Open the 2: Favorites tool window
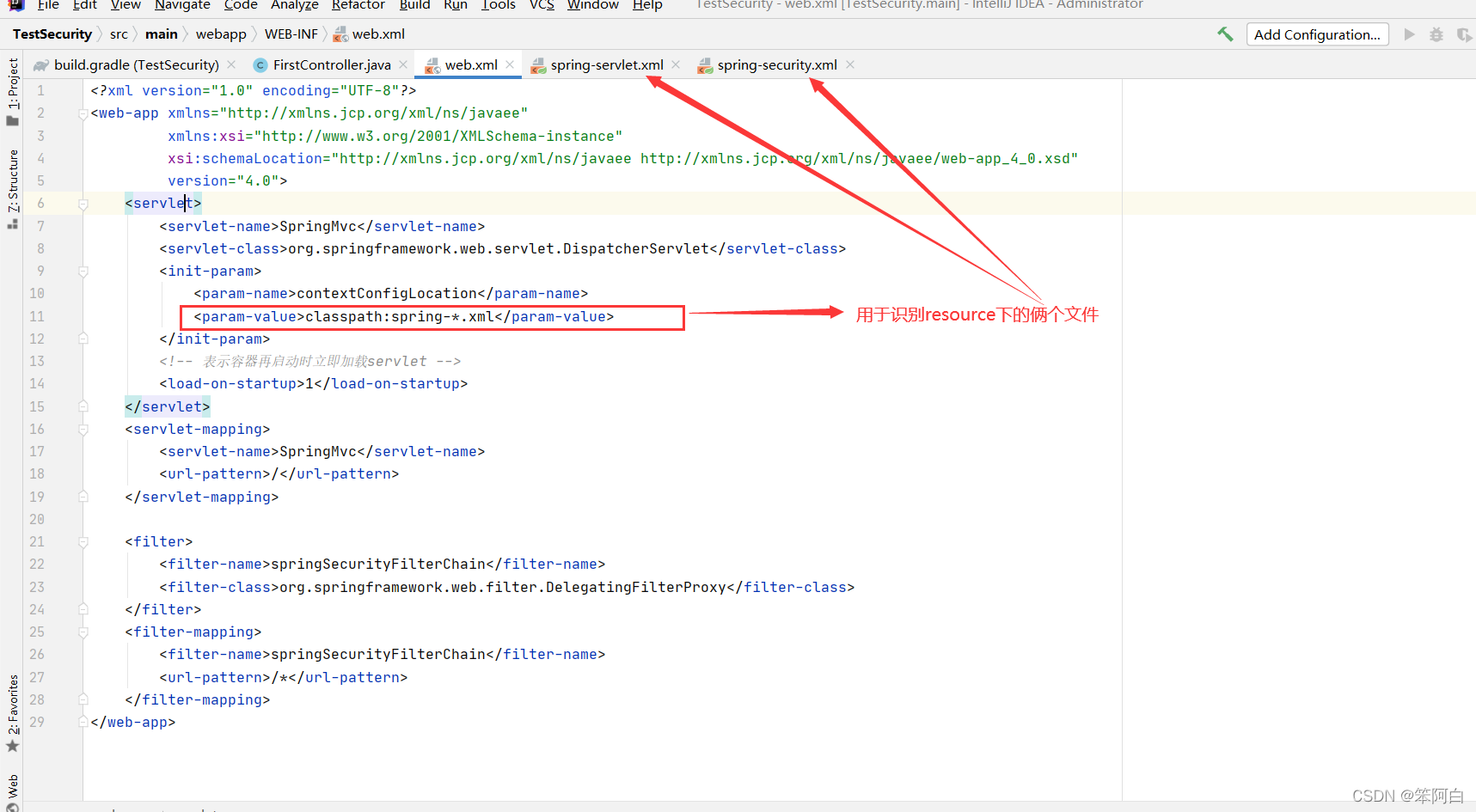The image size is (1476, 812). click(12, 713)
